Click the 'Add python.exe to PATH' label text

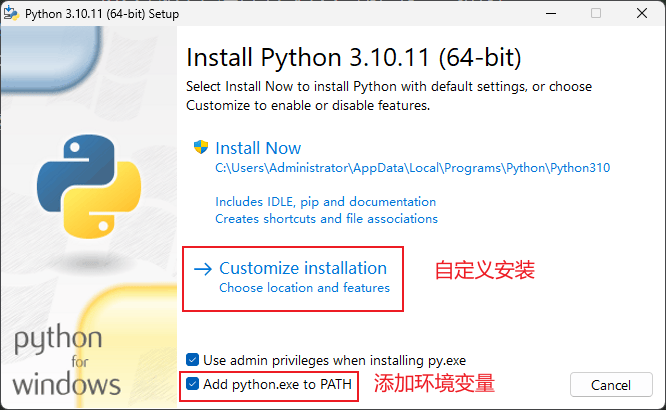pos(276,384)
